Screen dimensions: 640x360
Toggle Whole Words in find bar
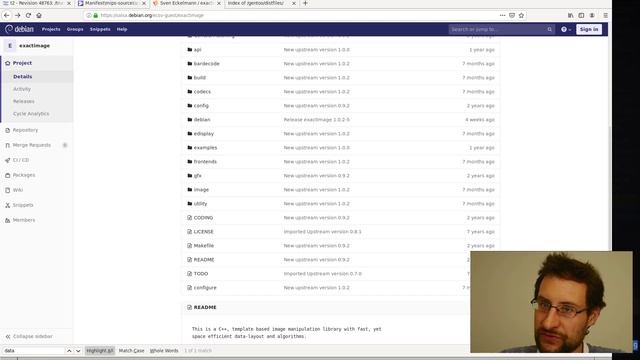coord(164,351)
